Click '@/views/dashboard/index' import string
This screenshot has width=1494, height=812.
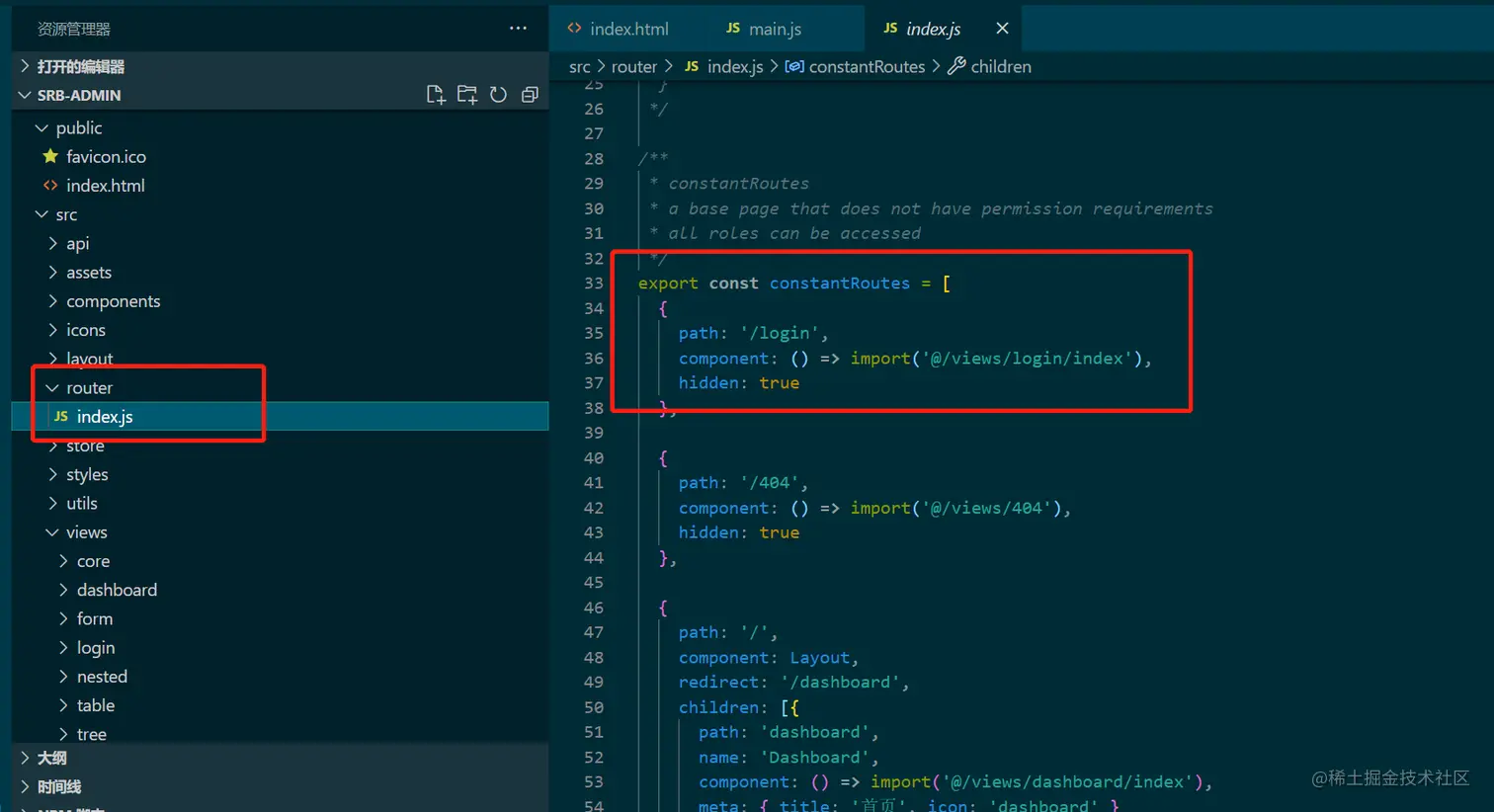[x=1067, y=781]
